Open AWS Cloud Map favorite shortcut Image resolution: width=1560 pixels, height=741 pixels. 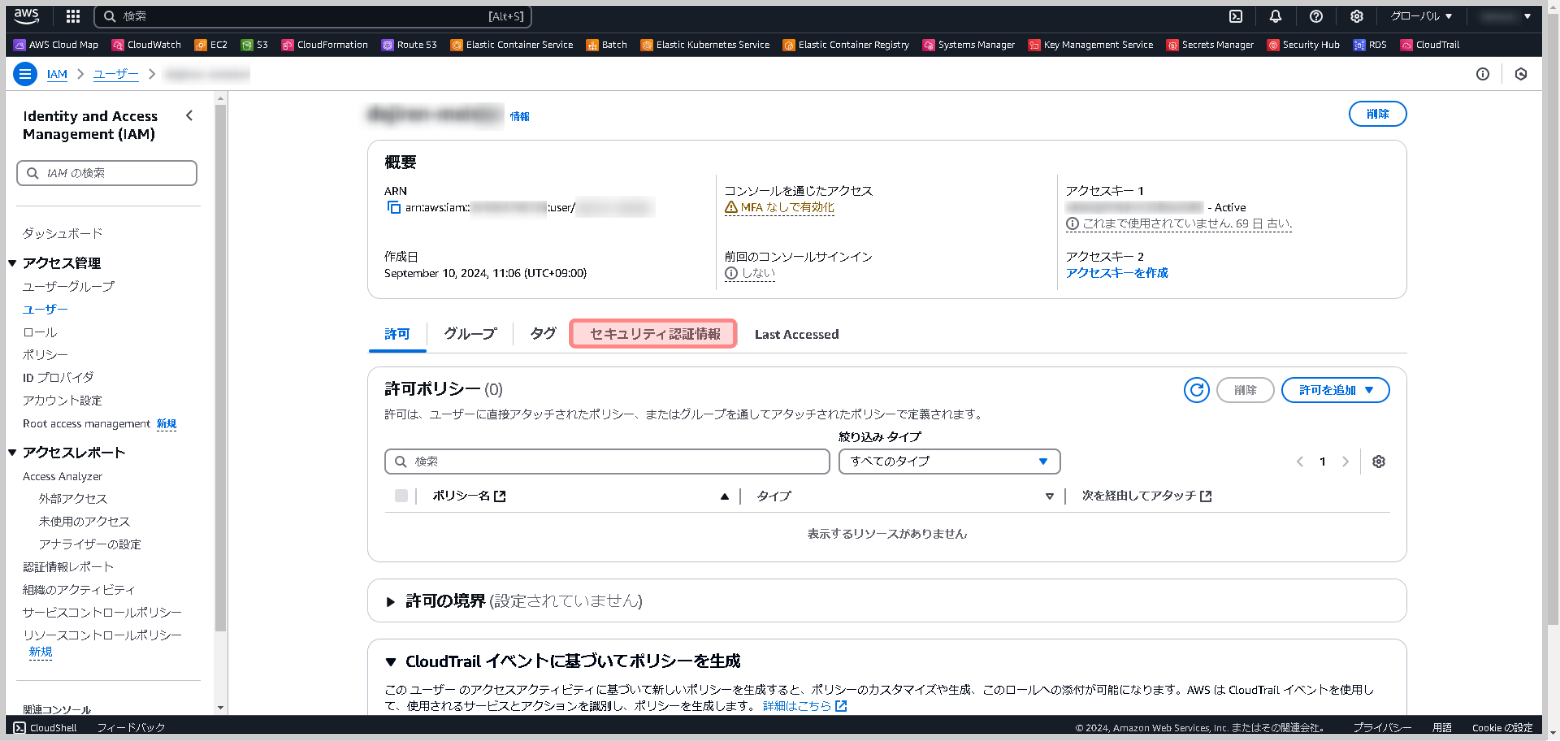pyautogui.click(x=56, y=45)
